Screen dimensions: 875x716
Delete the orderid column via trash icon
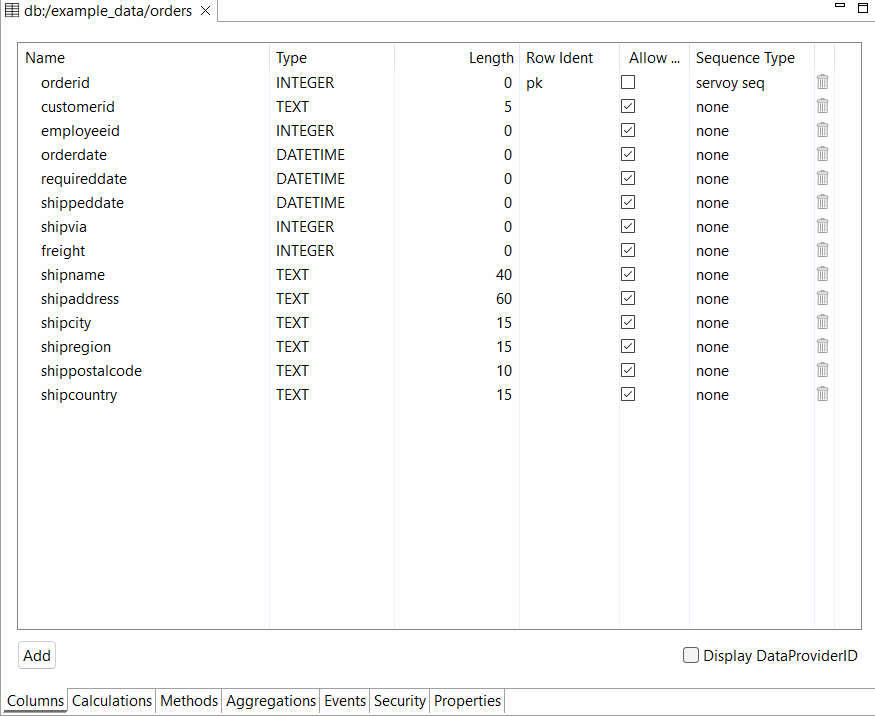click(822, 82)
